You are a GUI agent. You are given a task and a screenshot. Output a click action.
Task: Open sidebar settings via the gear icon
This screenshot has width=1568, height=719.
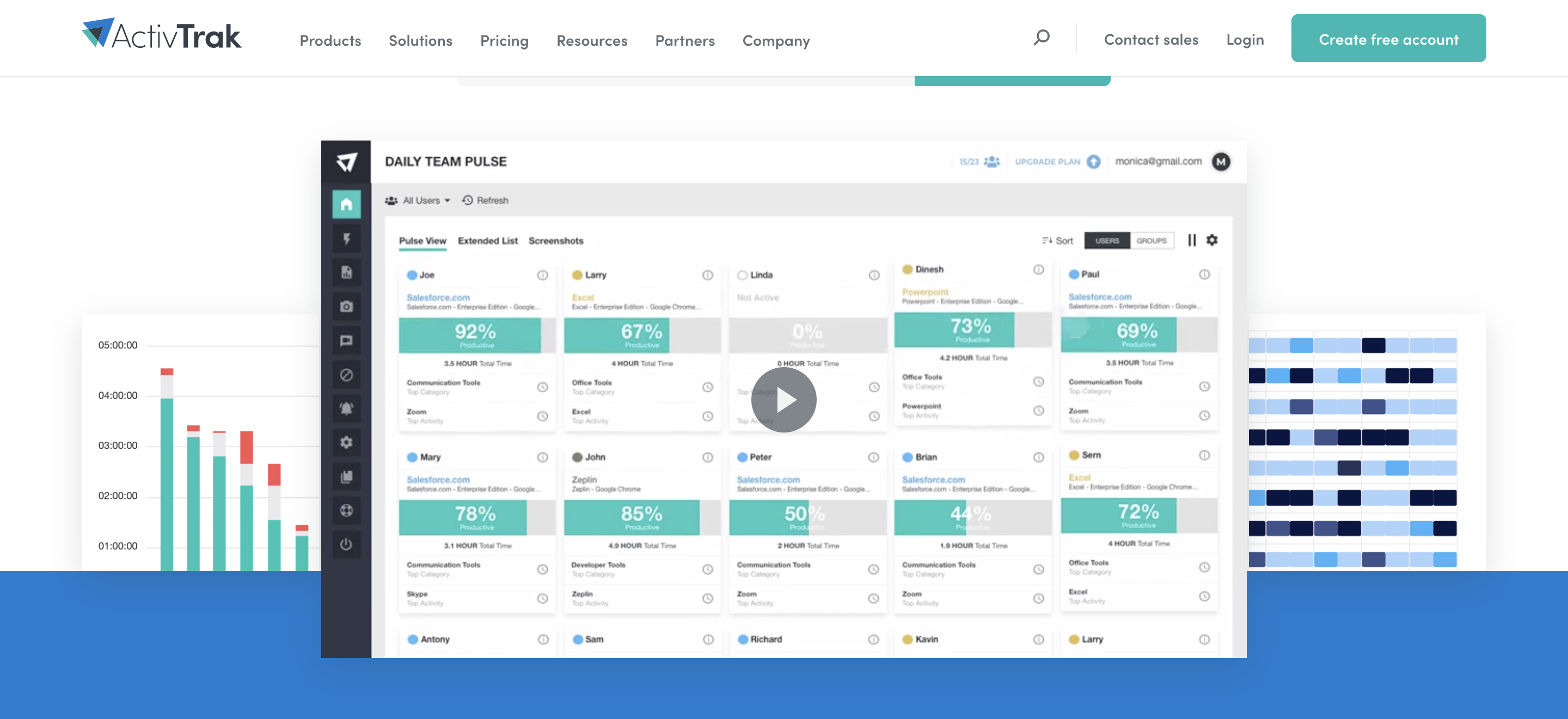click(347, 443)
